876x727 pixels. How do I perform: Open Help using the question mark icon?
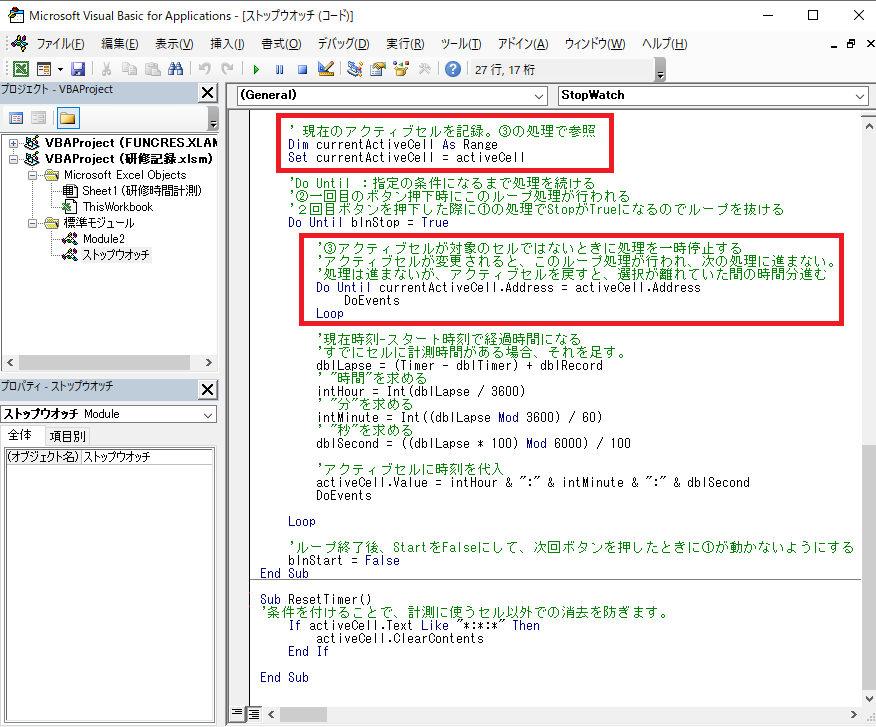point(453,69)
